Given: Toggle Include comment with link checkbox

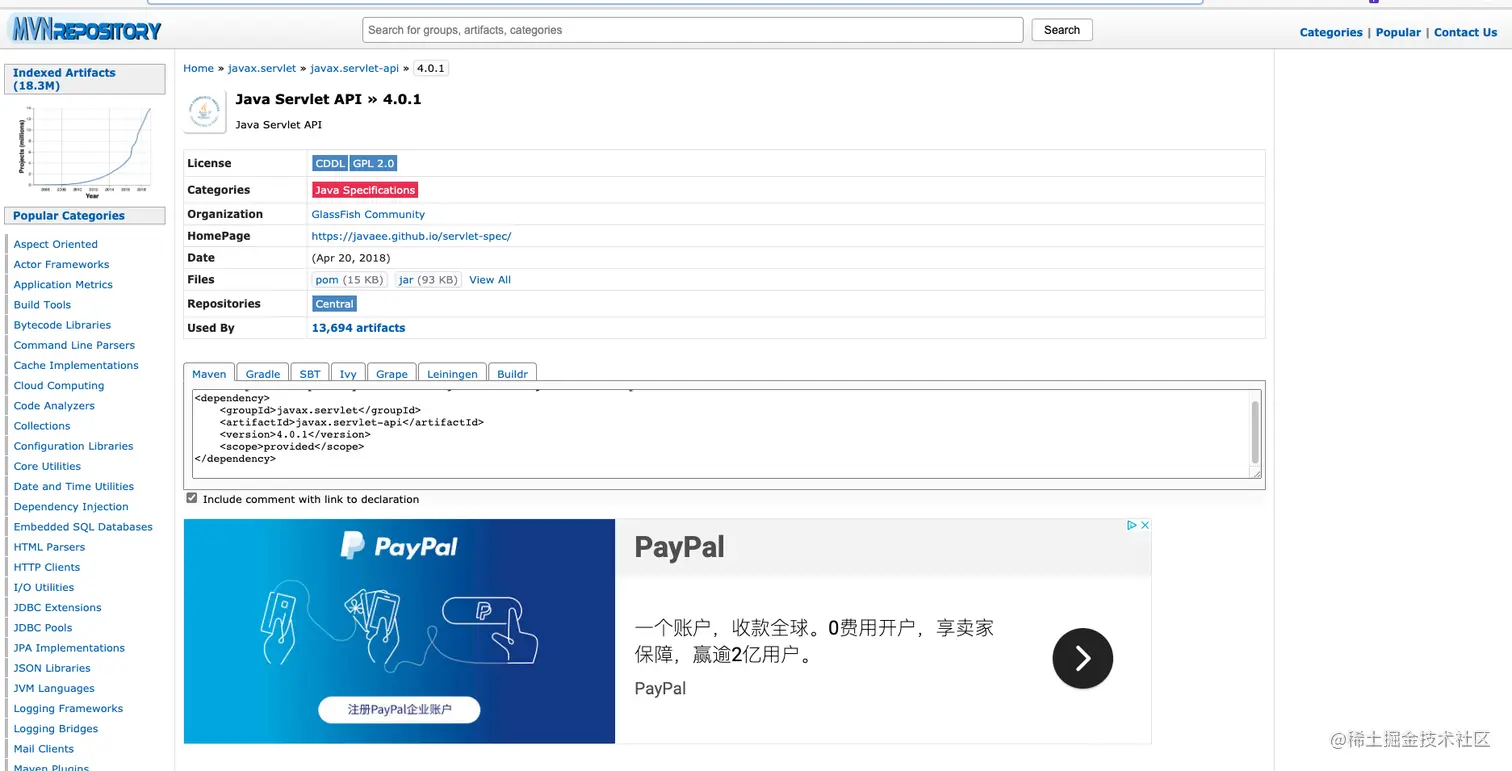Looking at the screenshot, I should 192,498.
